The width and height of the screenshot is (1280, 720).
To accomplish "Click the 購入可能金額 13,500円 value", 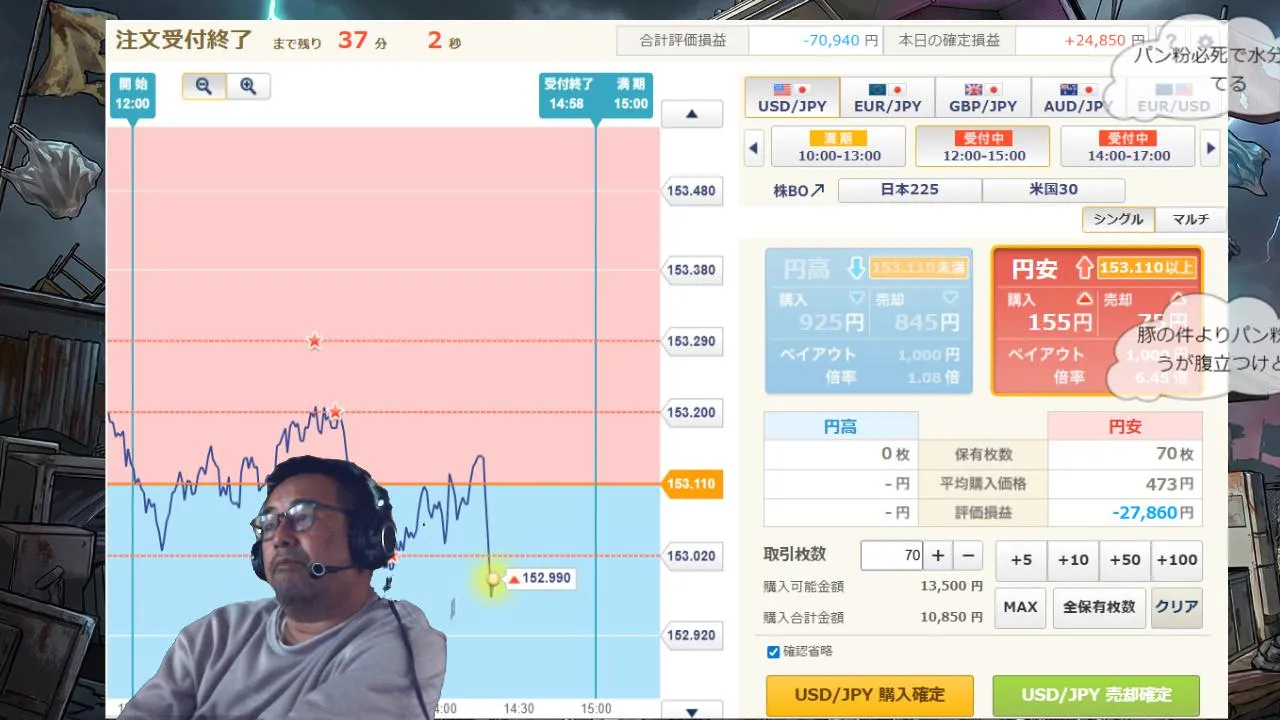I will [951, 586].
